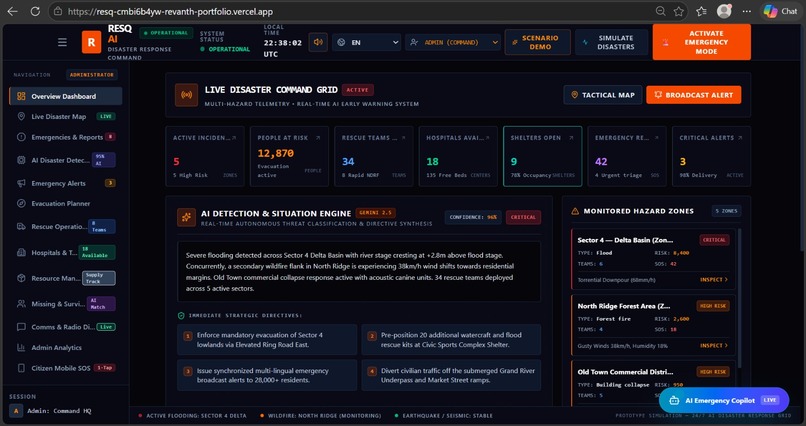Viewport: 806px width, 426px height.
Task: Expand the Rescue Teams card arrow
Action: click(x=403, y=138)
